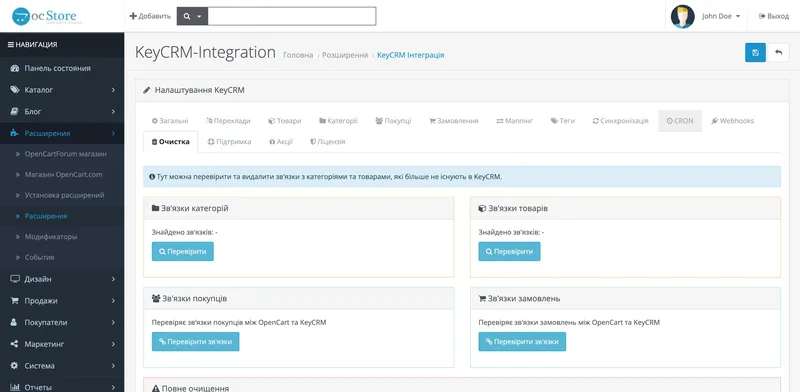
Task: Click Перевірити зв'язки for замовлень
Action: tap(522, 341)
